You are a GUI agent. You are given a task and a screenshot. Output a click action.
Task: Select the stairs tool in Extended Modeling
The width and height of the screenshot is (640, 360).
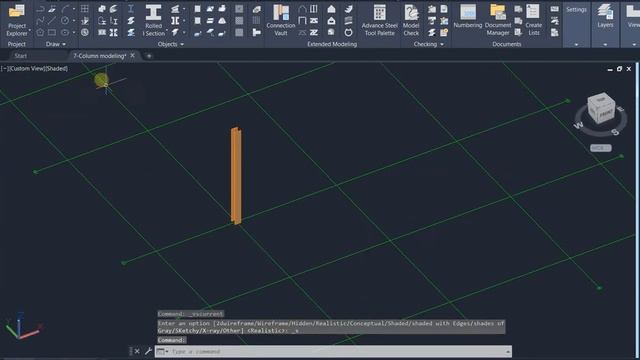[x=348, y=9]
